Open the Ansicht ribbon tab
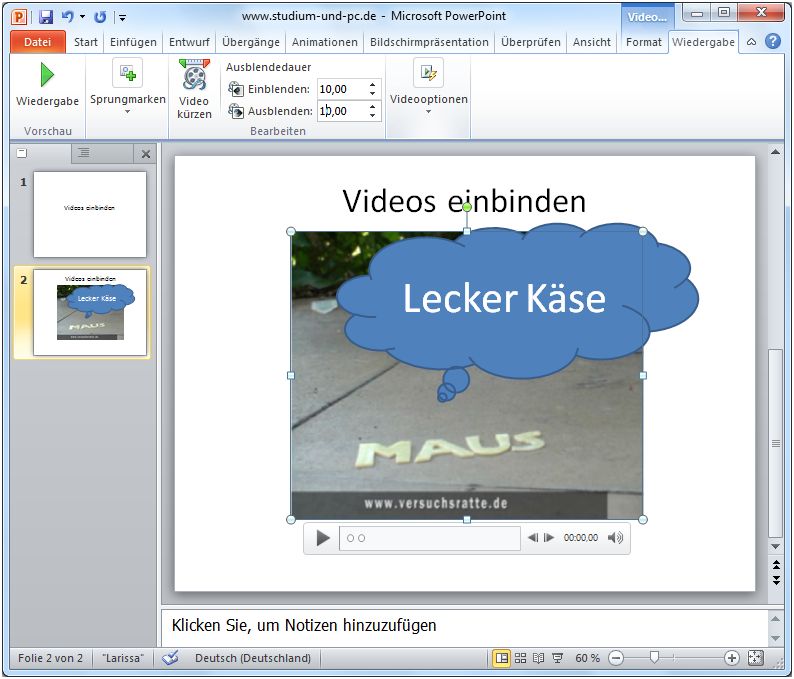This screenshot has height=679, width=794. (591, 42)
